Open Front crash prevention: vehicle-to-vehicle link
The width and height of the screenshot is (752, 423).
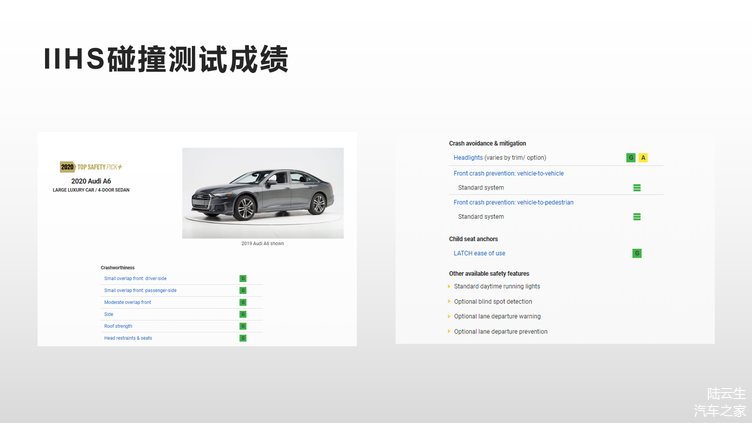(509, 173)
